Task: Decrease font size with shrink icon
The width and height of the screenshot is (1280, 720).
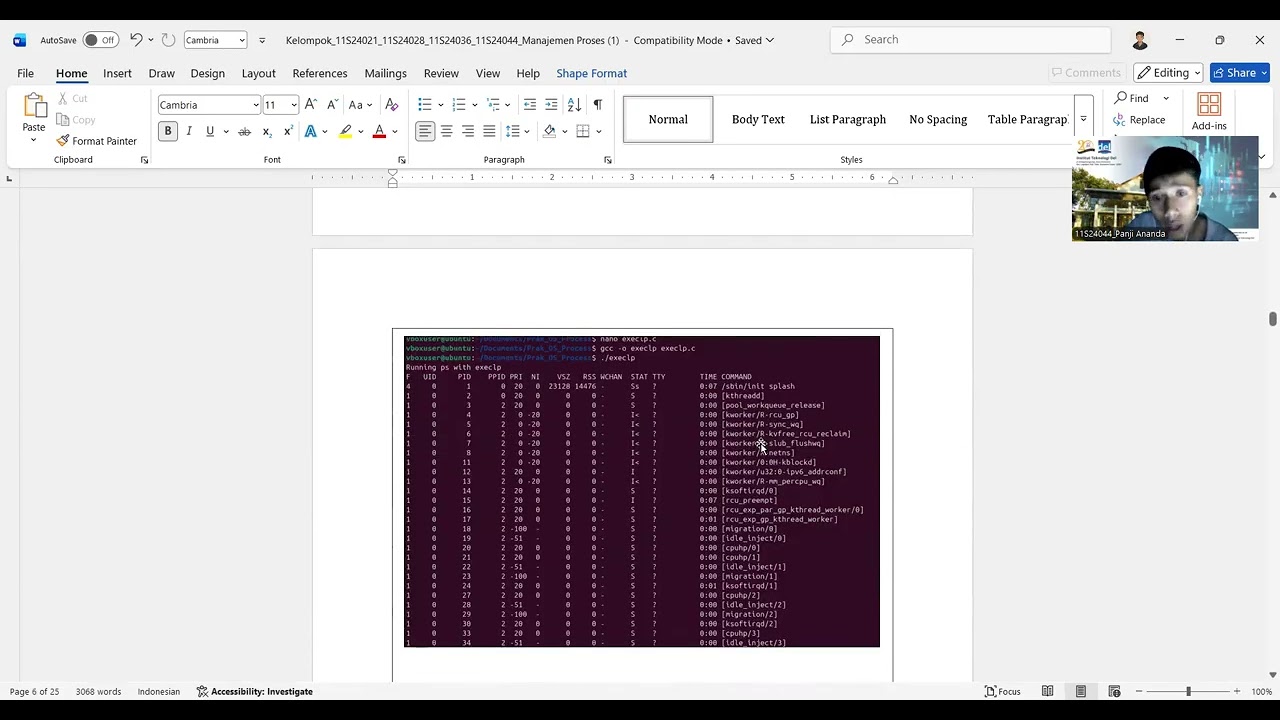Action: coord(332,105)
